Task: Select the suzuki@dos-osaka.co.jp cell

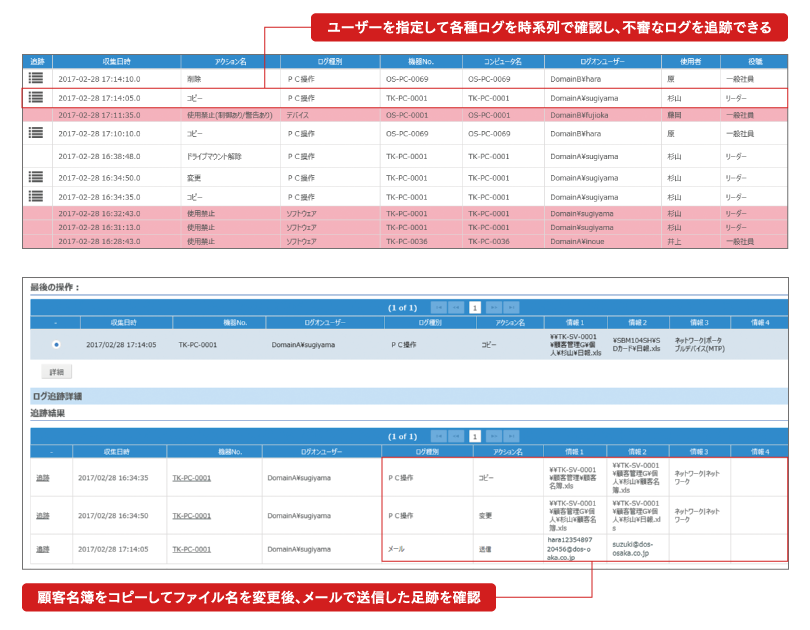Action: click(637, 549)
